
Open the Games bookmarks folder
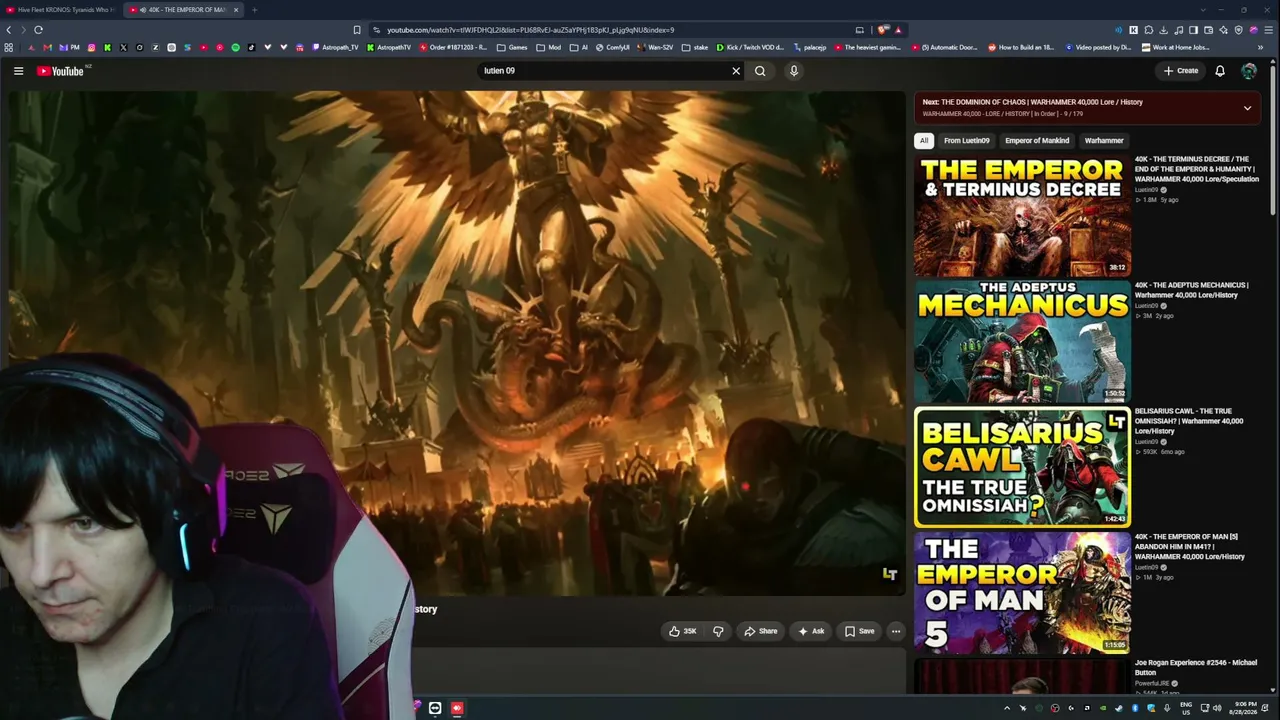click(x=512, y=47)
